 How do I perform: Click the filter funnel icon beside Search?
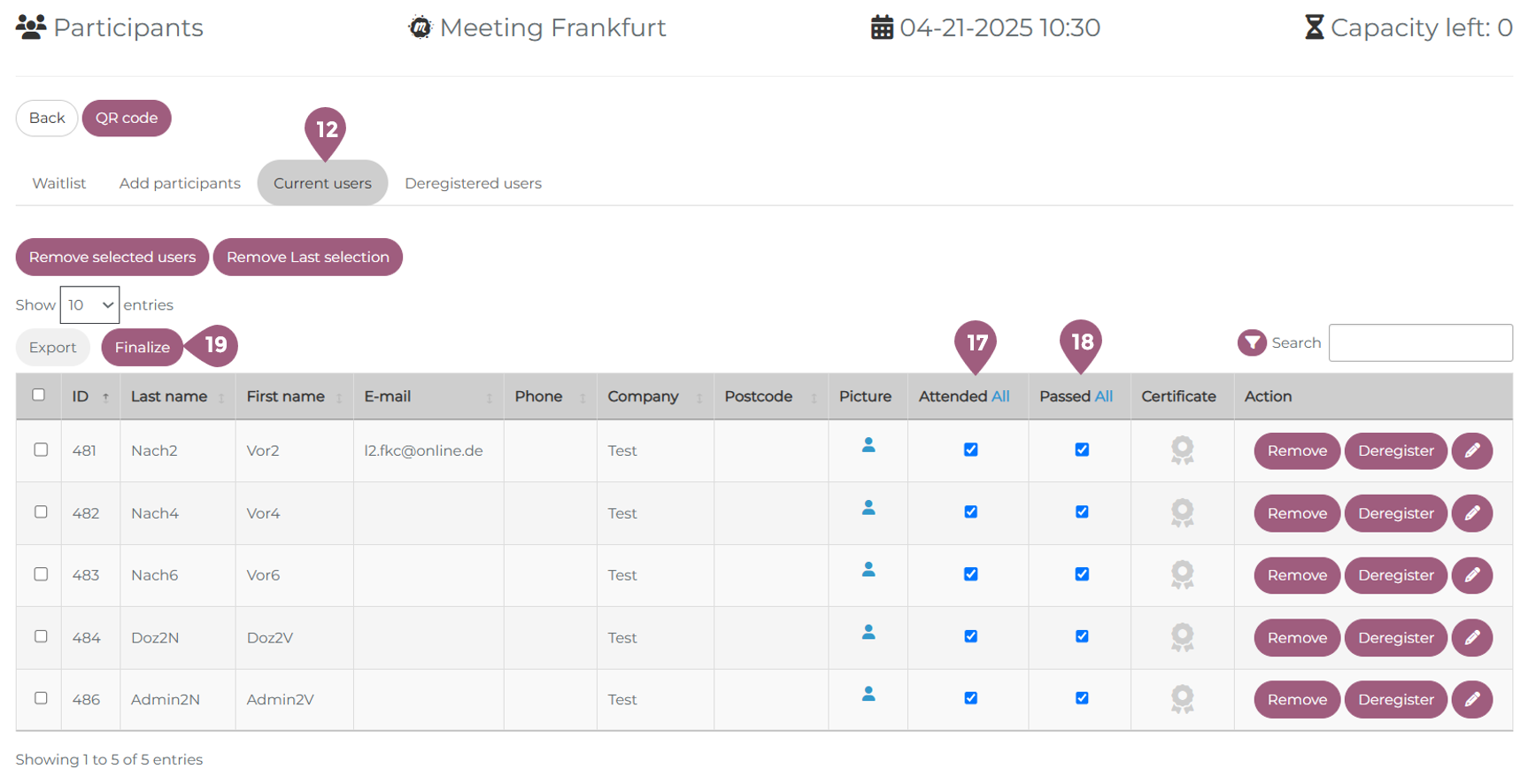click(x=1251, y=342)
